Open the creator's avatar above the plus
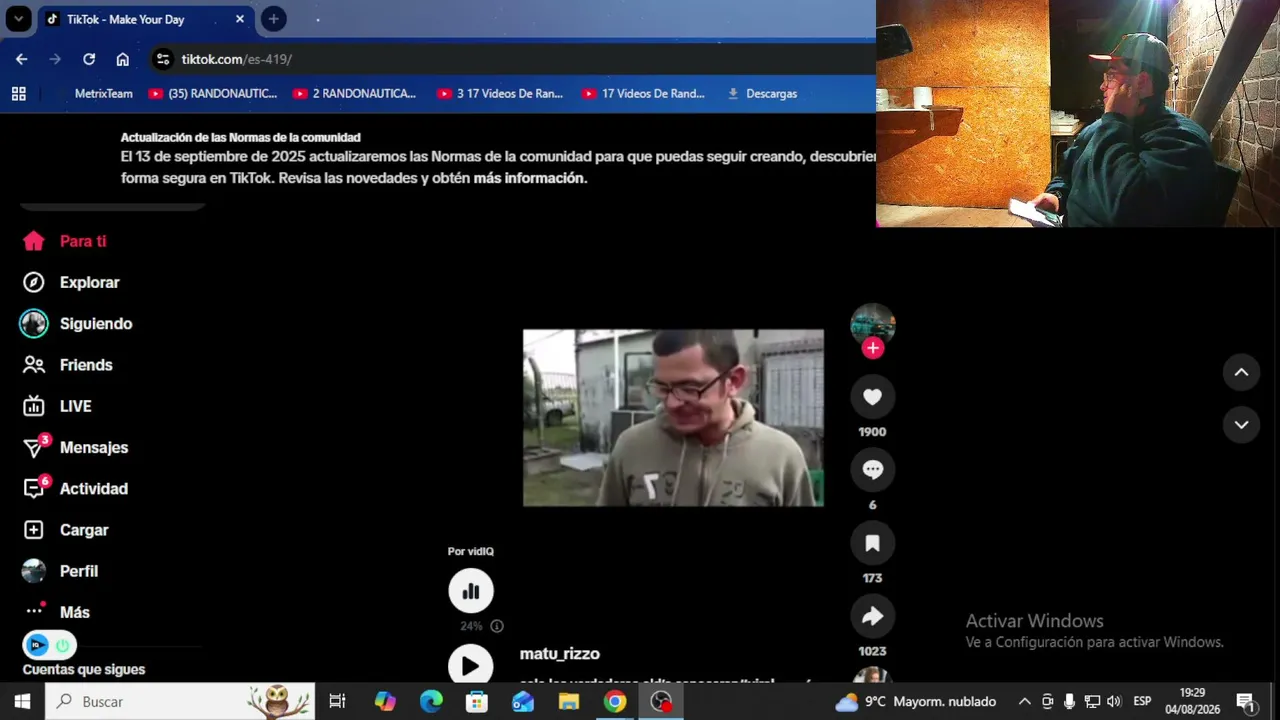 pos(873,324)
